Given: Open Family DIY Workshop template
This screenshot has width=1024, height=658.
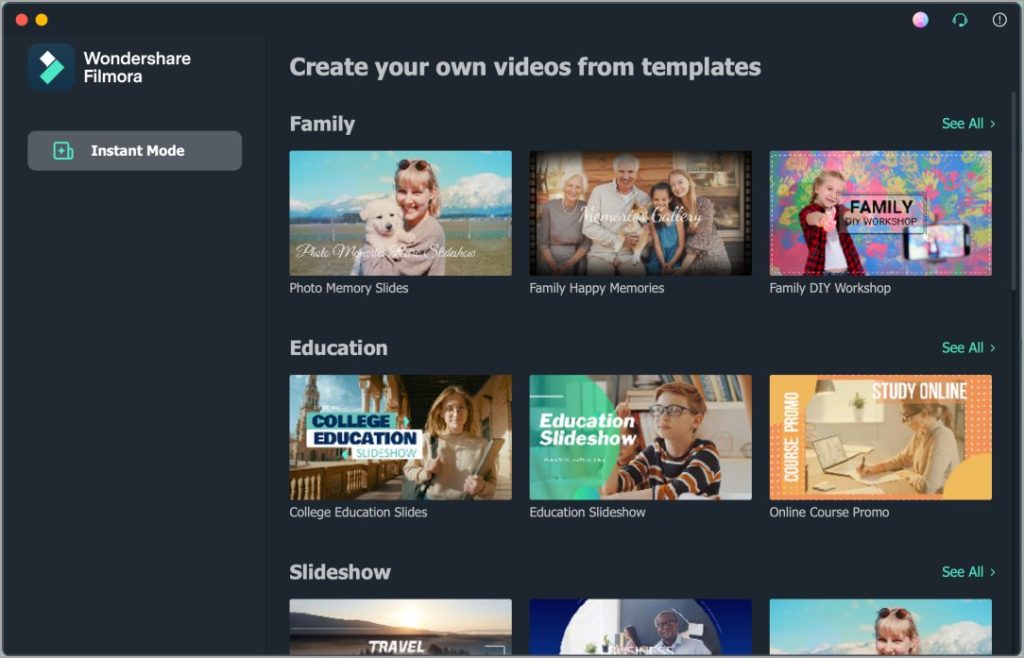Looking at the screenshot, I should [x=880, y=213].
